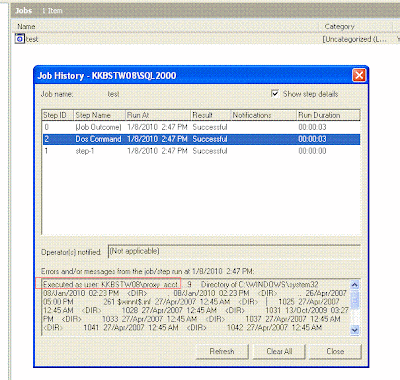Select the step-1 row
Viewport: 400px width, 380px height.
point(201,151)
